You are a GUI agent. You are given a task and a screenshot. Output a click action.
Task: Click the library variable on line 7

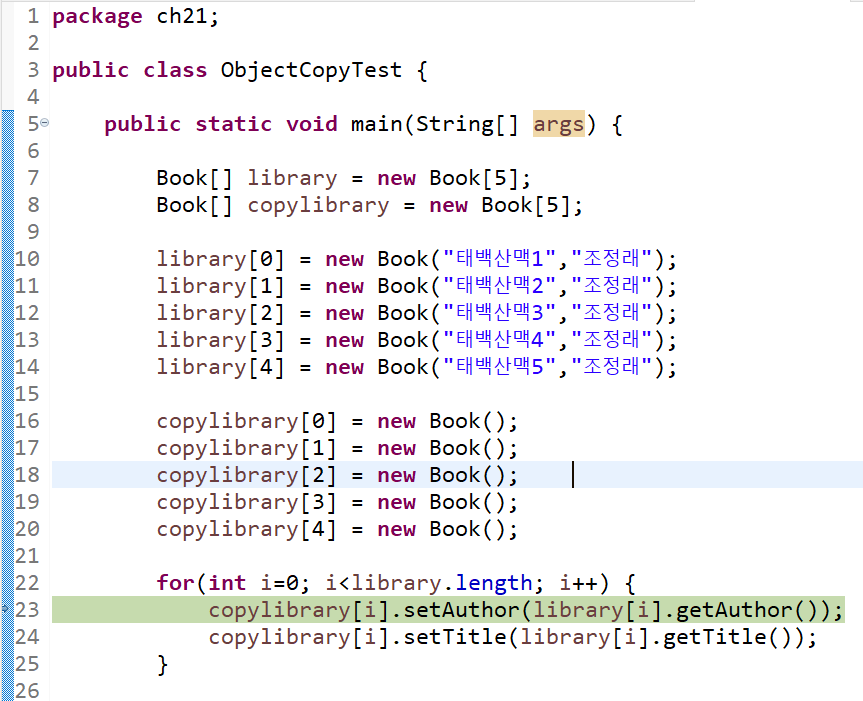click(292, 178)
